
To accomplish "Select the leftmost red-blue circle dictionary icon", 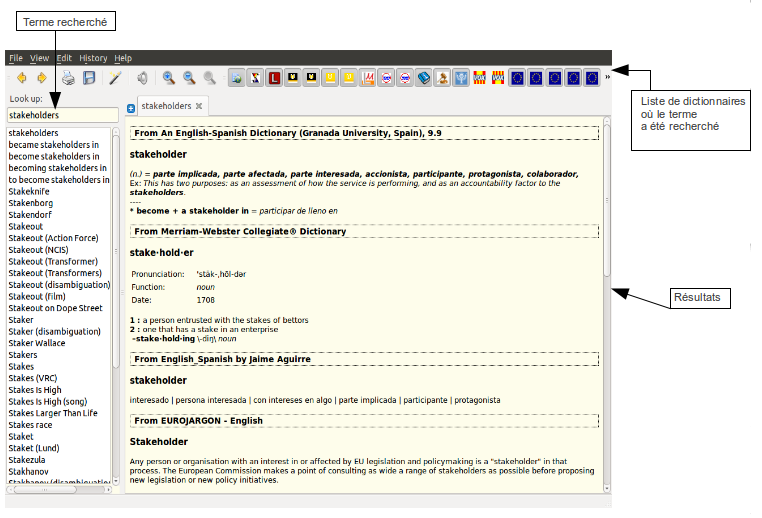I will tap(386, 78).
